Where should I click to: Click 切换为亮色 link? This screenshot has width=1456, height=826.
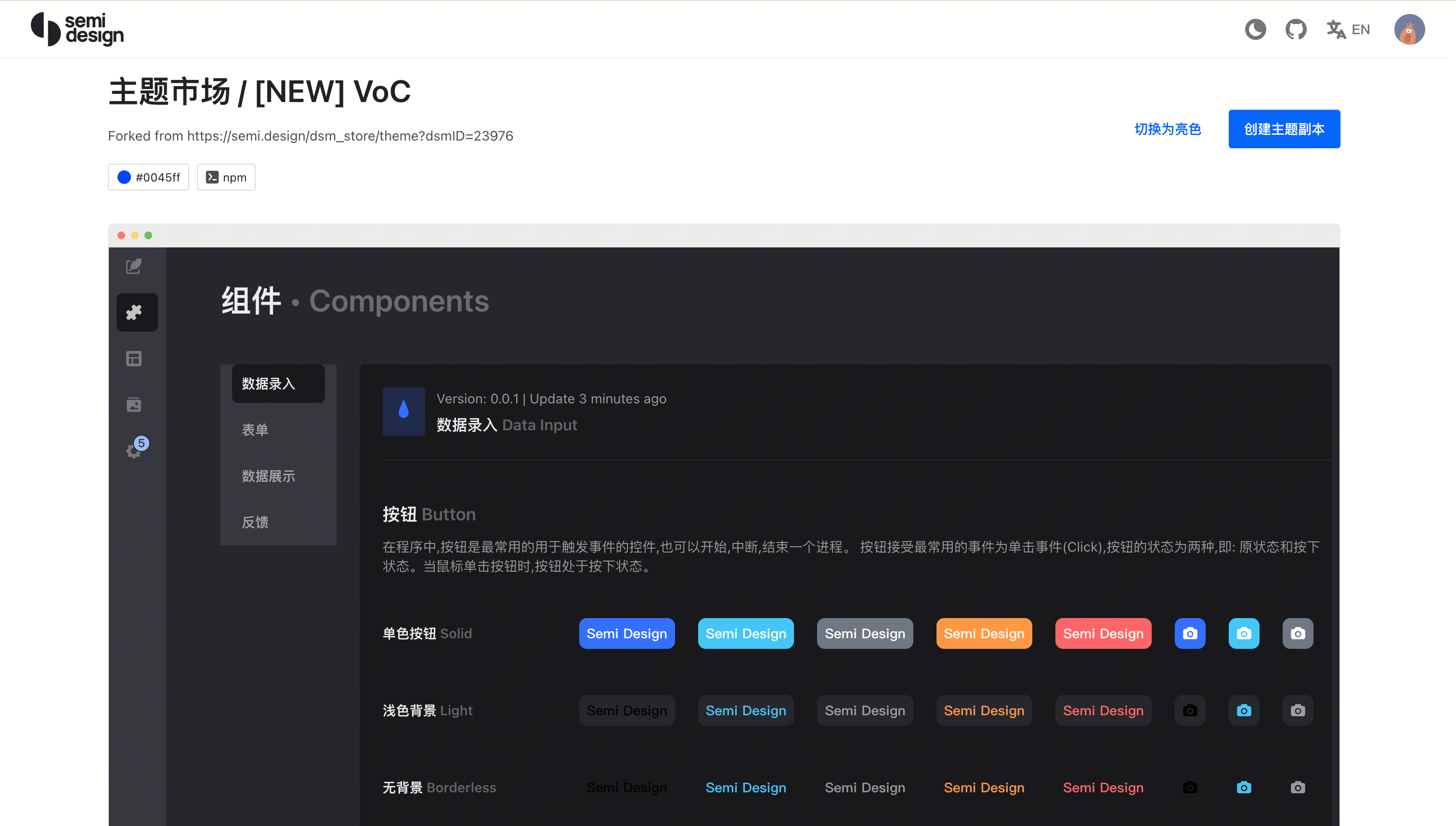(1168, 129)
